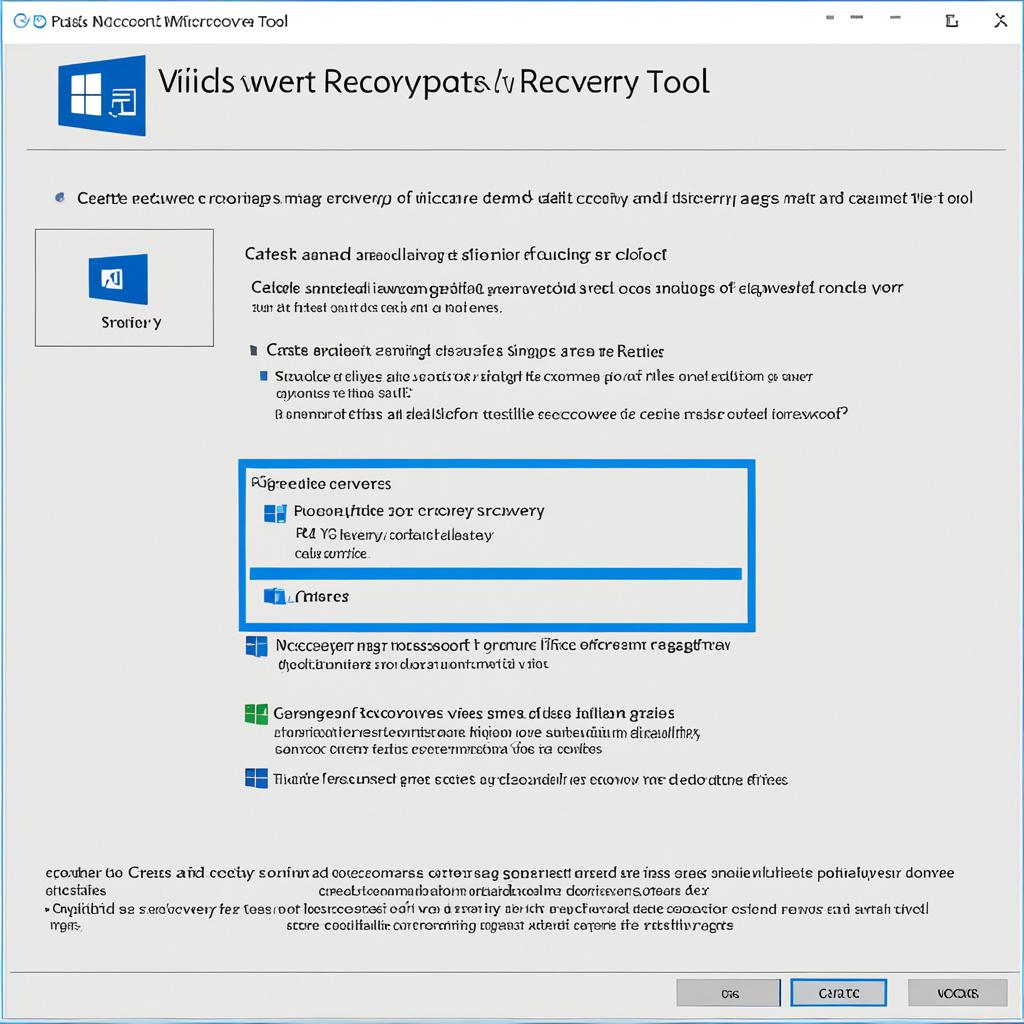Click the large blue Windows logo in the header
The image size is (1024, 1024).
point(102,95)
